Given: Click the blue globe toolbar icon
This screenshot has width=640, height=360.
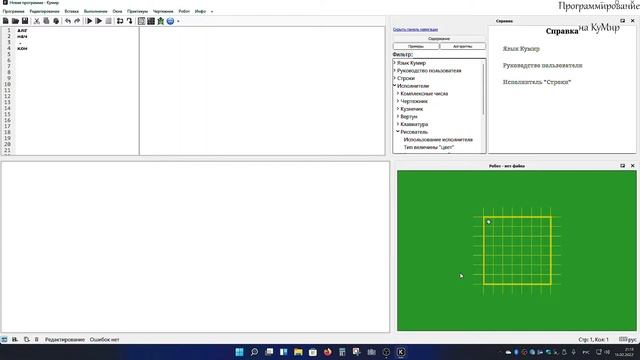Looking at the screenshot, I should pyautogui.click(x=170, y=21).
